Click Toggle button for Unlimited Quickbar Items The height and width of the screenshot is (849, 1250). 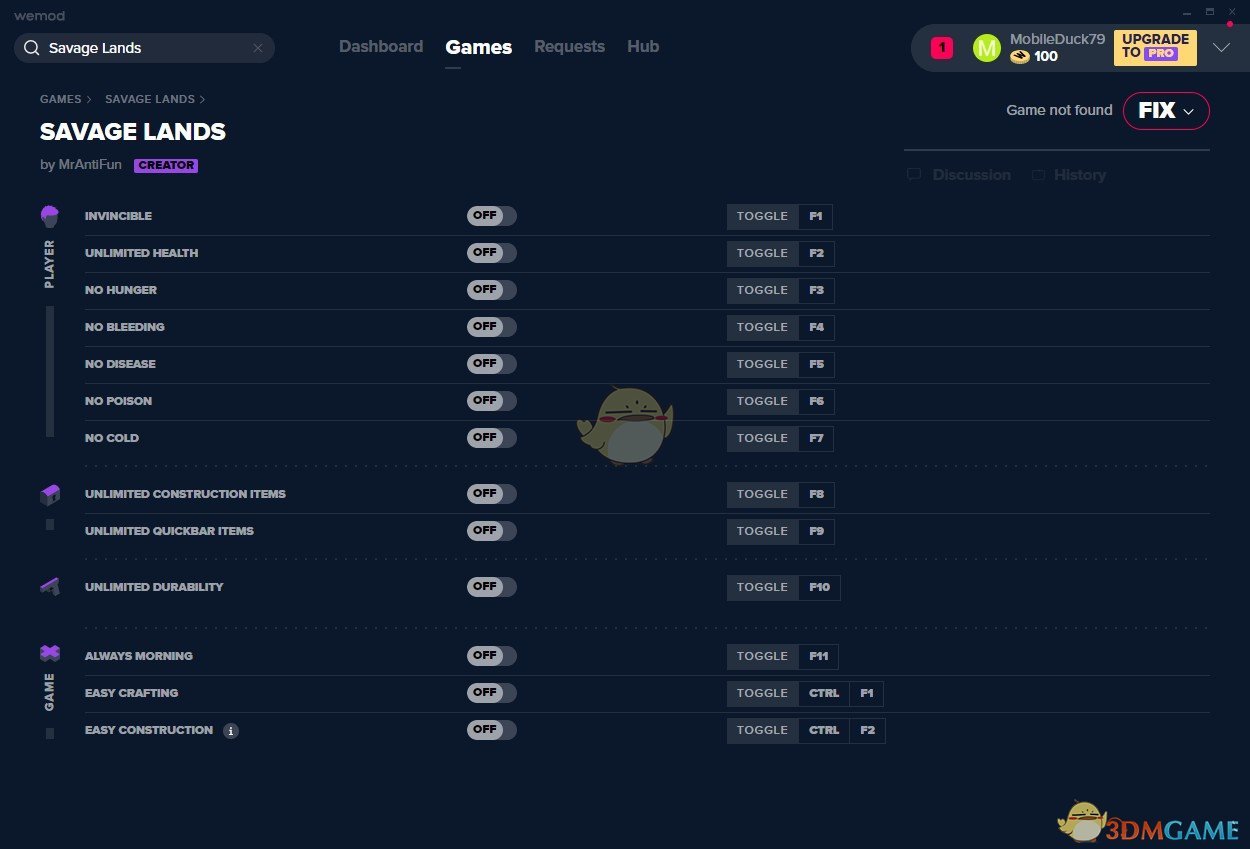point(763,531)
